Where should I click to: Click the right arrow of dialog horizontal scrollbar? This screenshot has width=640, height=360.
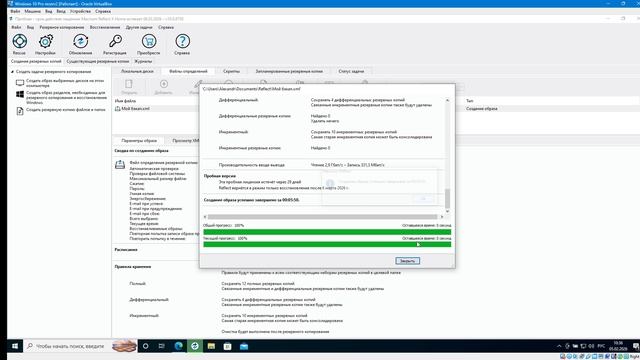tap(442, 217)
